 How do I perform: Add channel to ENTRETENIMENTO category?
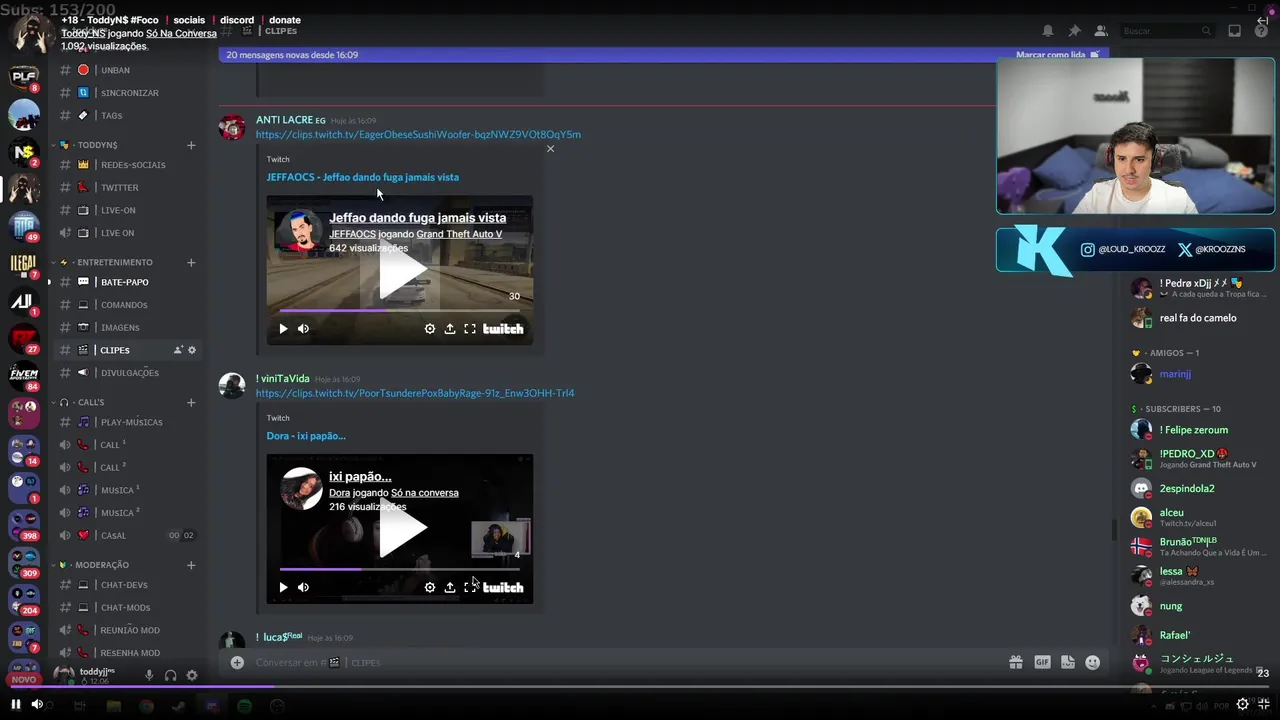[x=191, y=263]
